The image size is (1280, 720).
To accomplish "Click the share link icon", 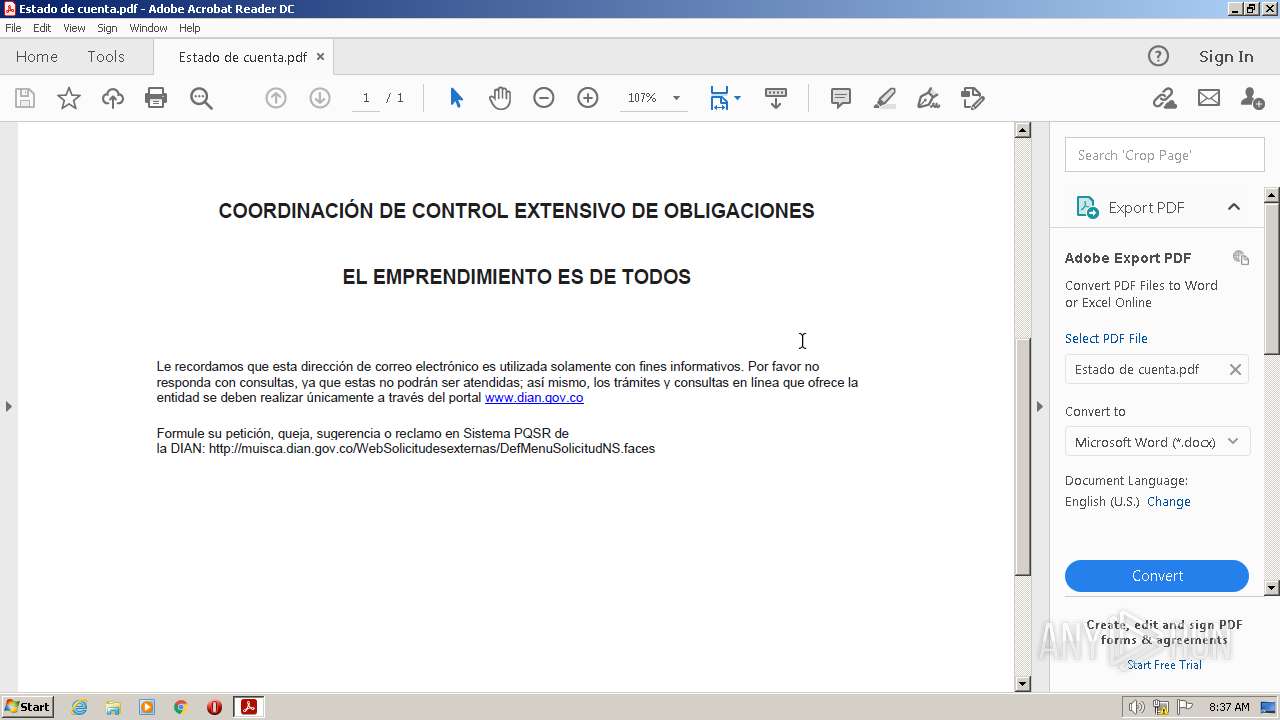I will [1164, 98].
